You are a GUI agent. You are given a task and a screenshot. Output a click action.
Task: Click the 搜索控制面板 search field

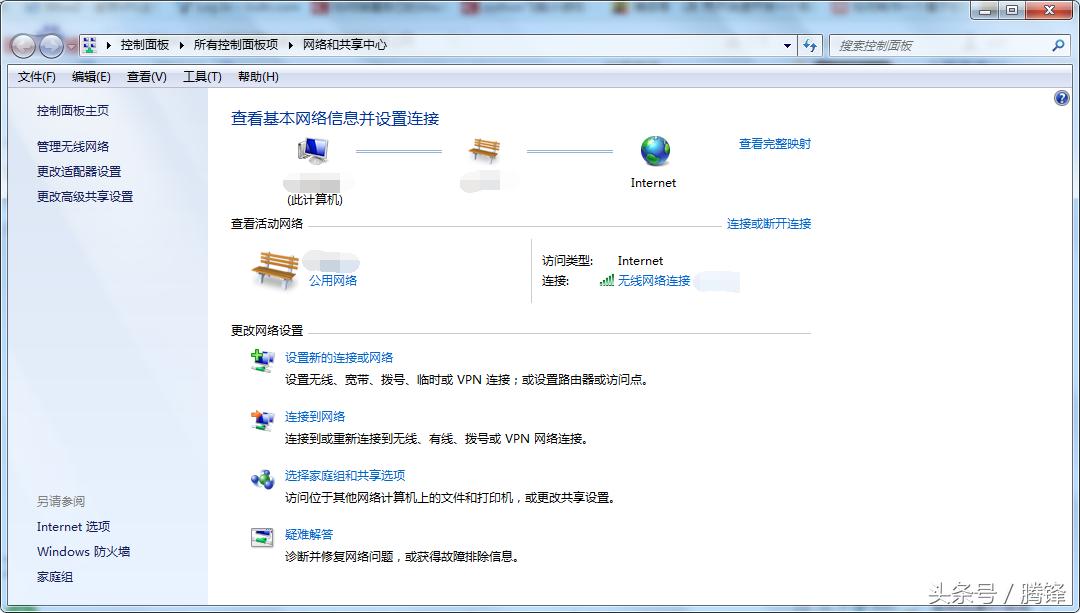(x=940, y=45)
